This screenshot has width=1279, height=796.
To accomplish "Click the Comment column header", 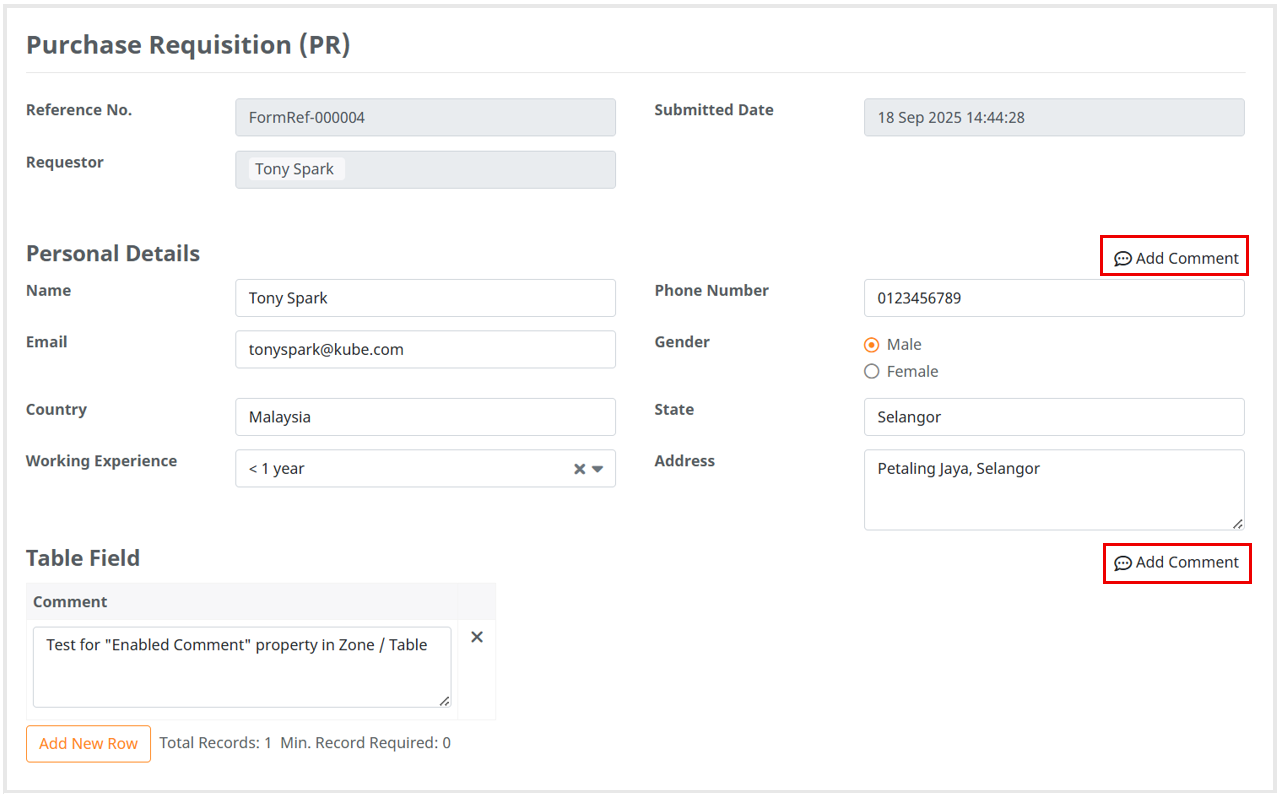I will [x=242, y=602].
